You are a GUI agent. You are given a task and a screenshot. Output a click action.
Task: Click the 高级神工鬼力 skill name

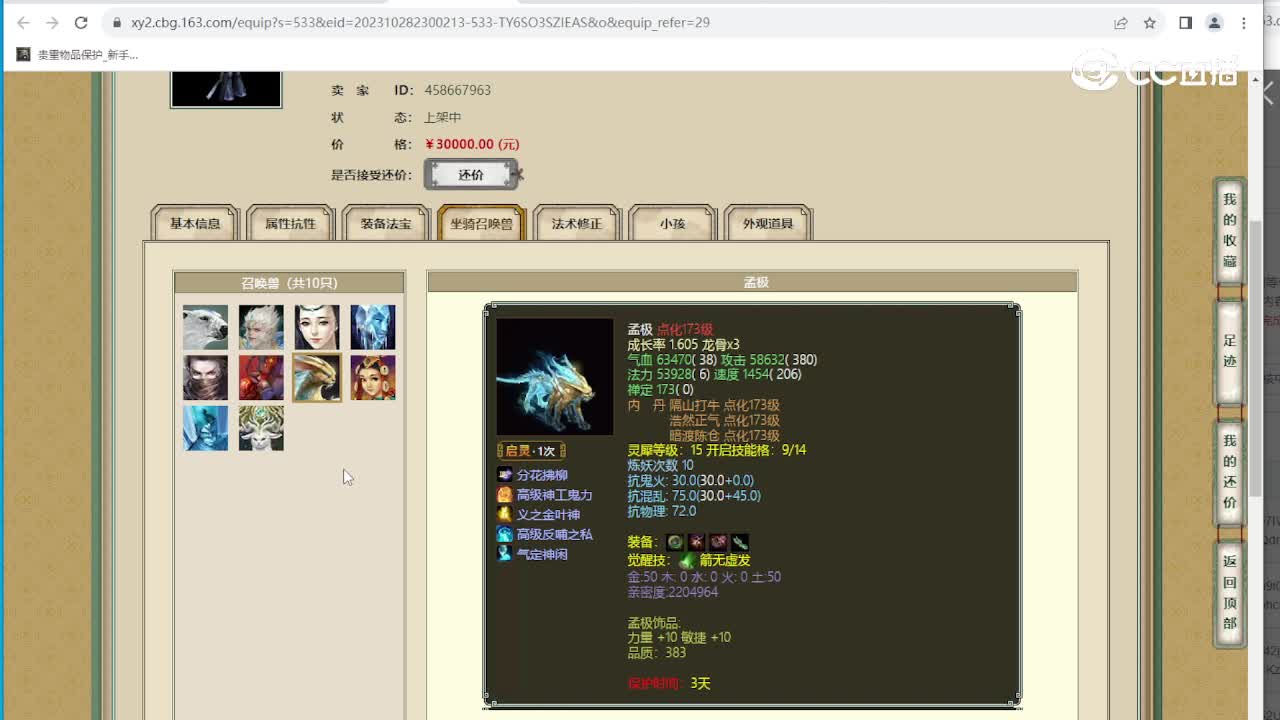click(554, 495)
